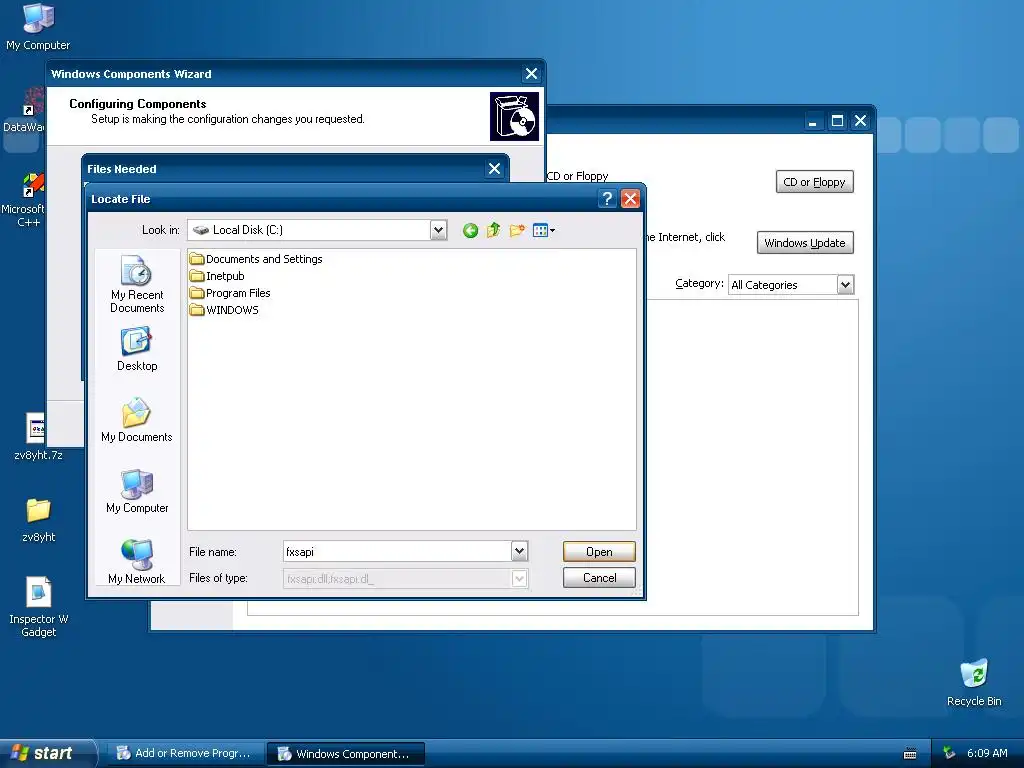The height and width of the screenshot is (768, 1024).
Task: Create a new folder in Locate File
Action: point(517,230)
